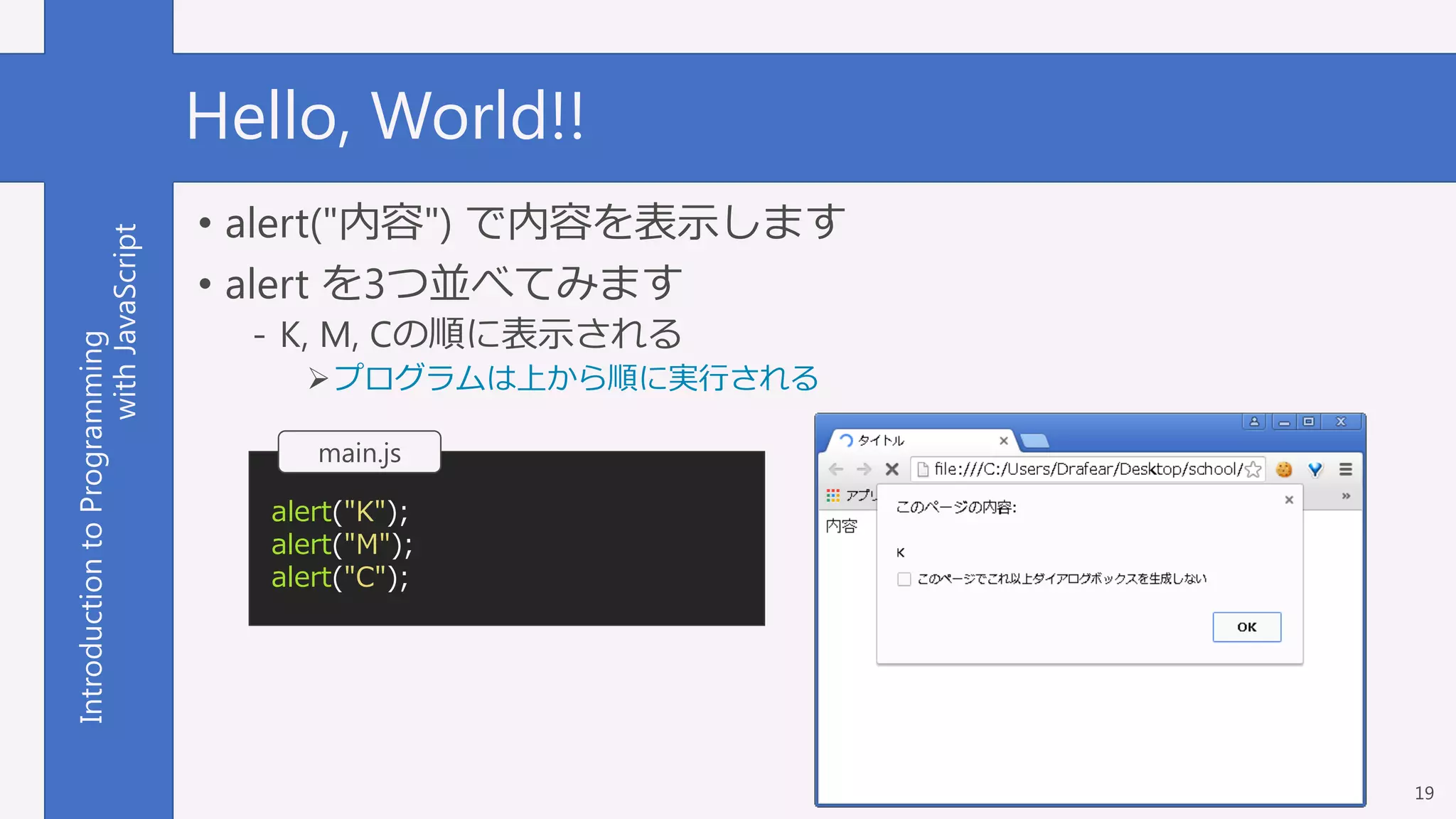Open a new tab with the new tab button
The image size is (1456, 819).
pos(1035,441)
